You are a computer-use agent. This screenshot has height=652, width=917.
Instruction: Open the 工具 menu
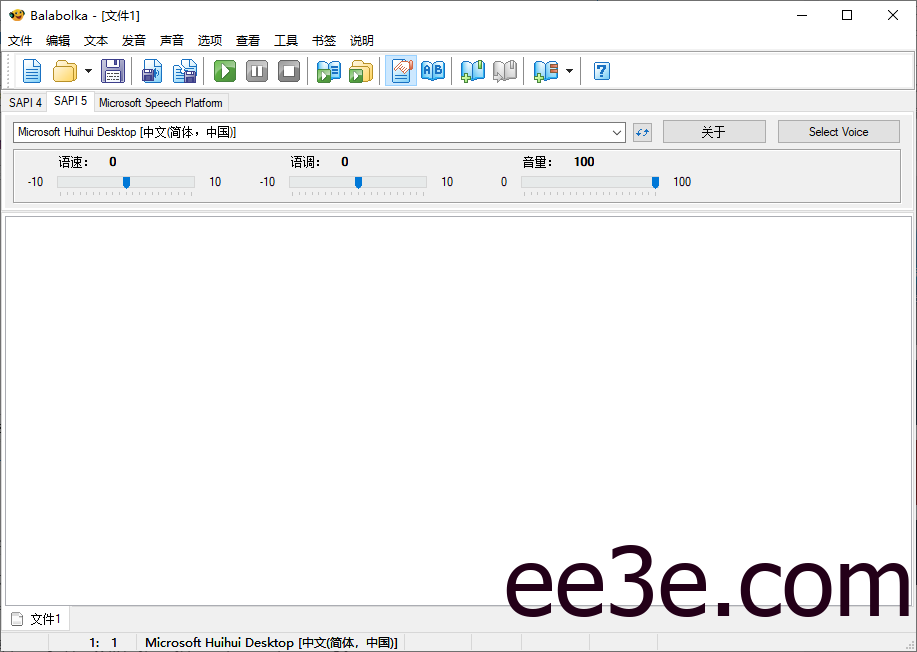tap(285, 40)
